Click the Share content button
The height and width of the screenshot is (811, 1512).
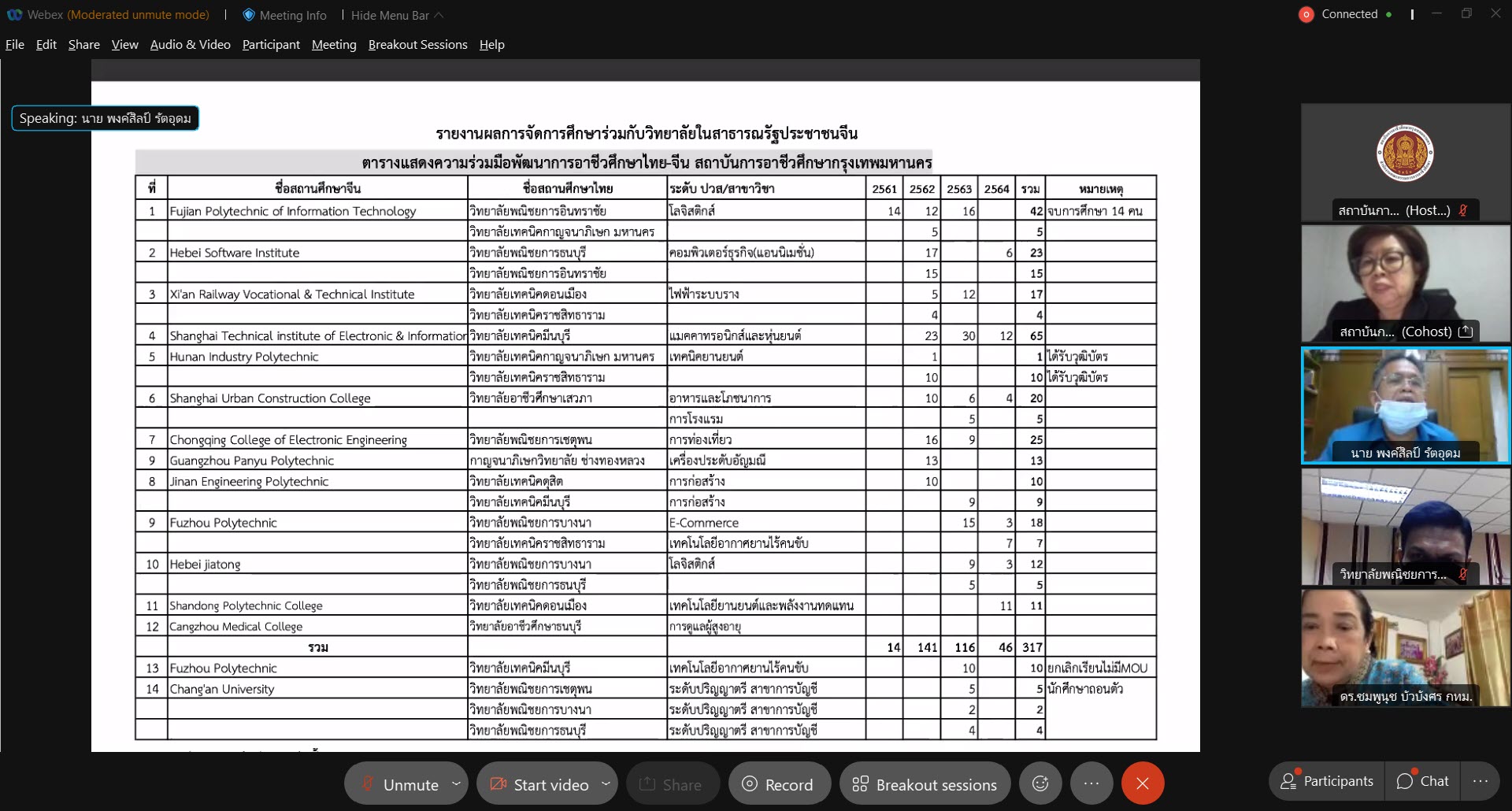pos(672,784)
